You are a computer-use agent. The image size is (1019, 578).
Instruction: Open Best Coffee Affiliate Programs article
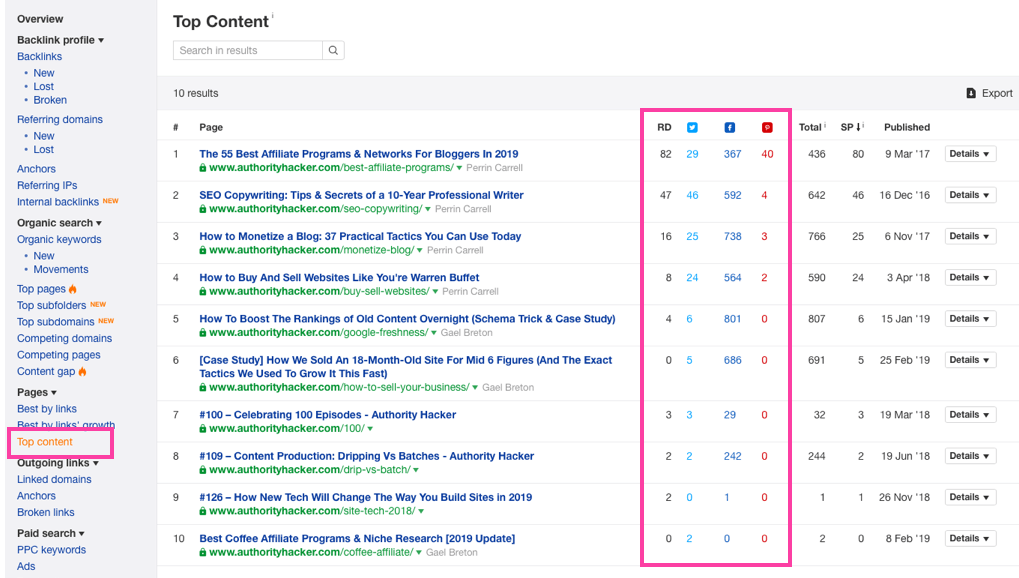point(357,538)
